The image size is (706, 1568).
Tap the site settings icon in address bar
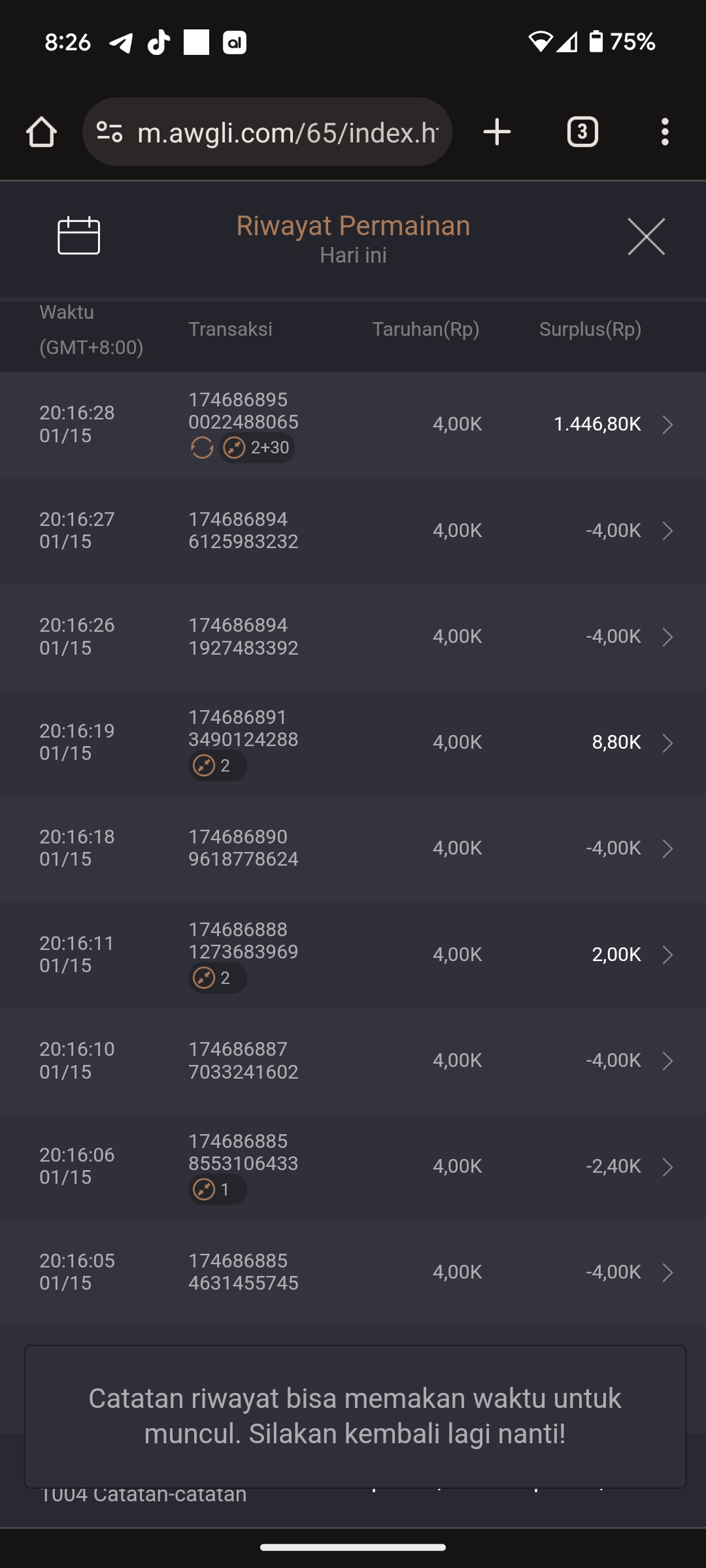109,133
